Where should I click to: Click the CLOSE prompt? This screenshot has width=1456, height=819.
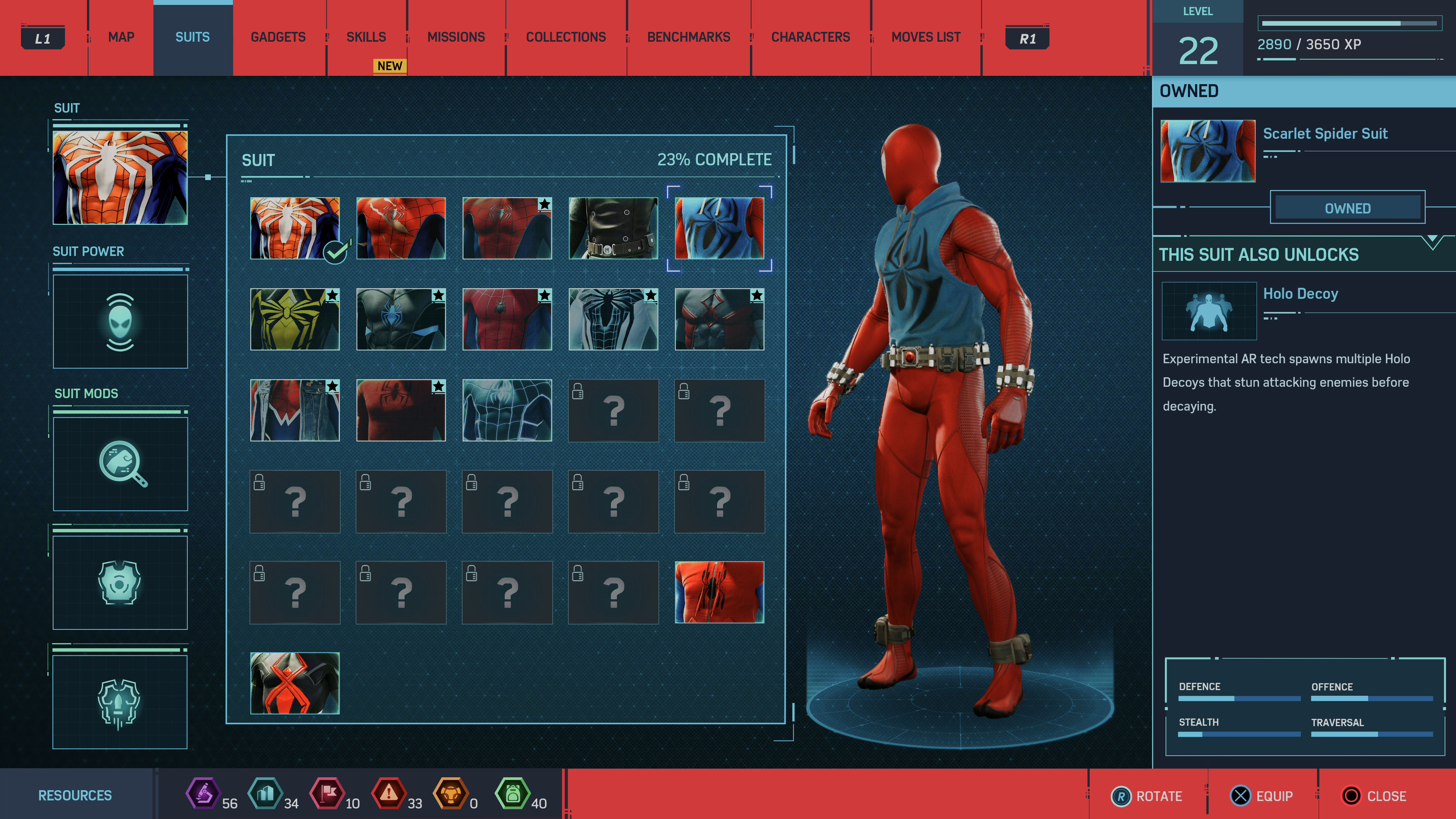[x=1374, y=796]
